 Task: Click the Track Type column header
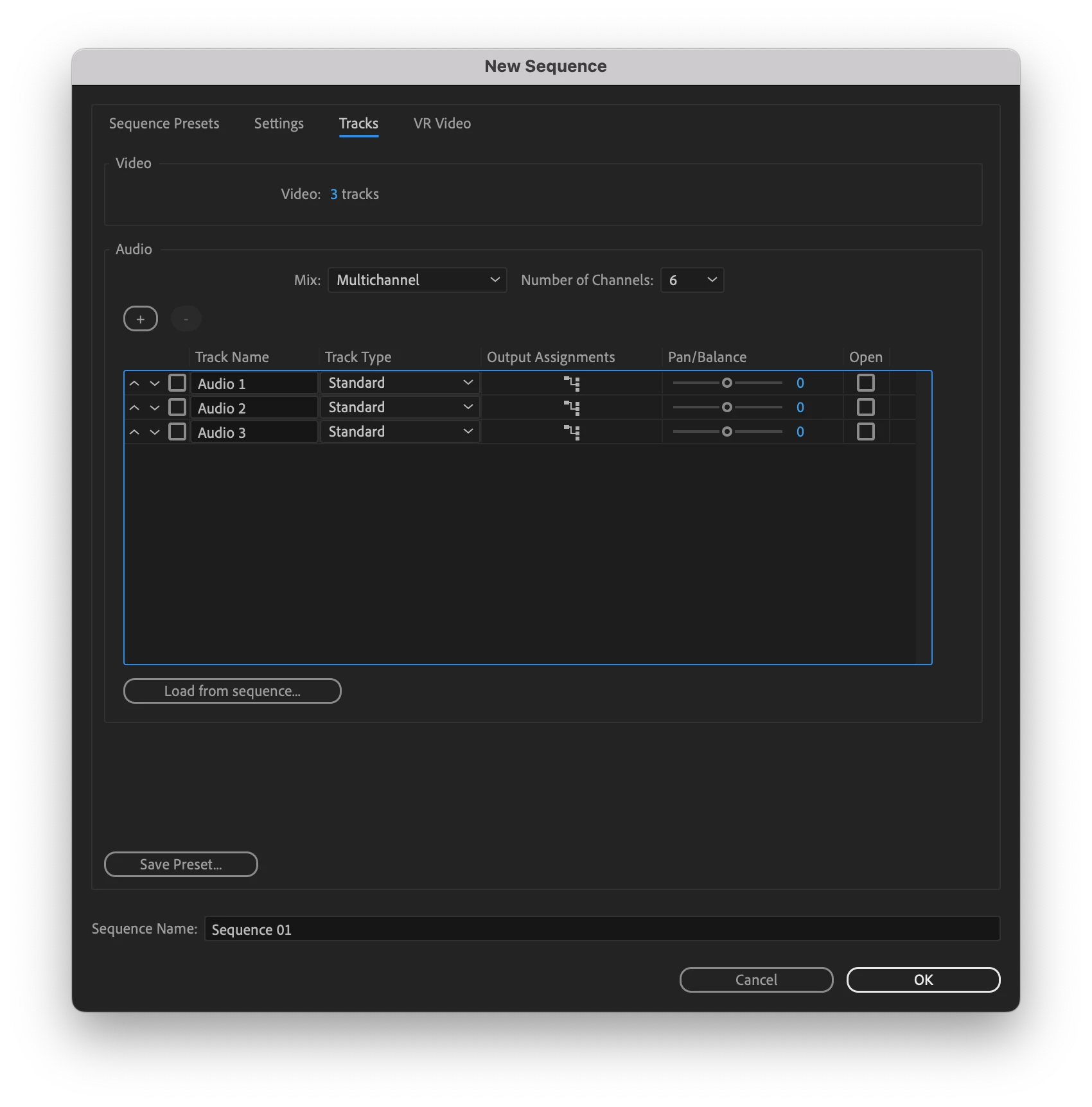tap(358, 357)
